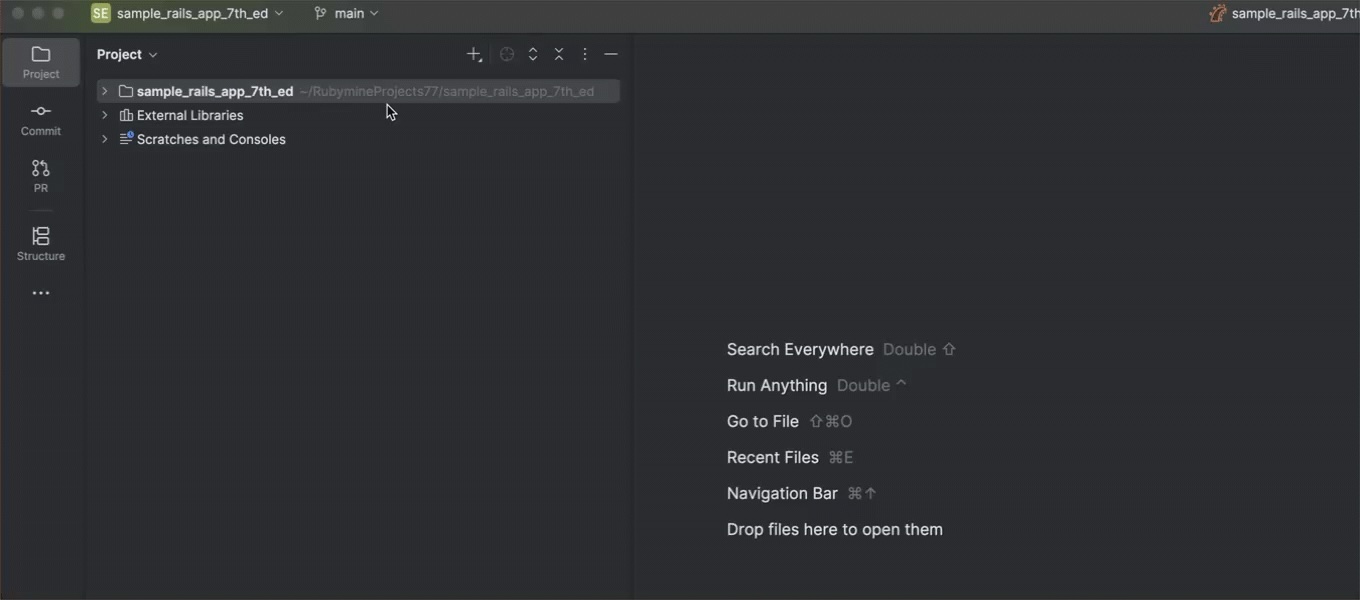Open the main branch dropdown
This screenshot has width=1360, height=600.
[x=346, y=13]
